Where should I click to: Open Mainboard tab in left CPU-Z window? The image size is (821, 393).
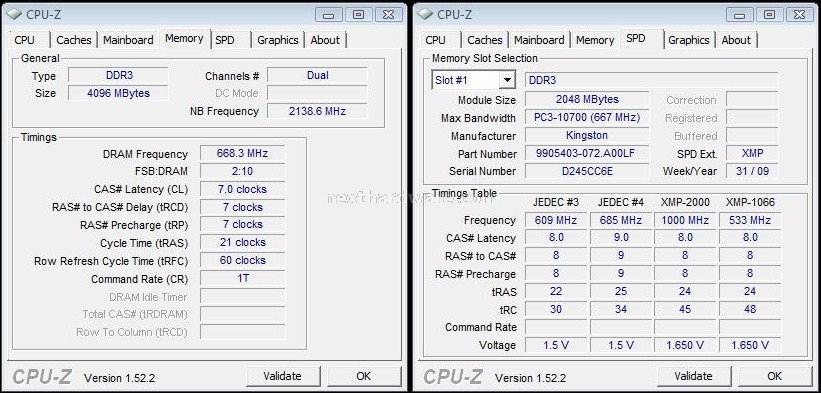[128, 40]
